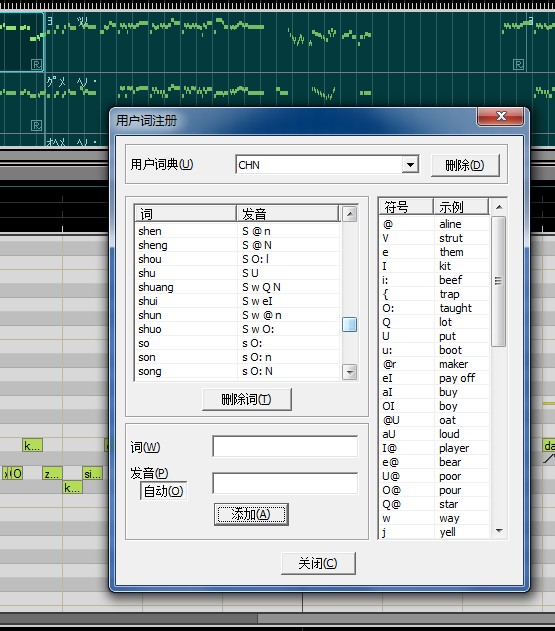Click the 'Q' symbol row for lot
The width and height of the screenshot is (555, 631).
tap(435, 322)
